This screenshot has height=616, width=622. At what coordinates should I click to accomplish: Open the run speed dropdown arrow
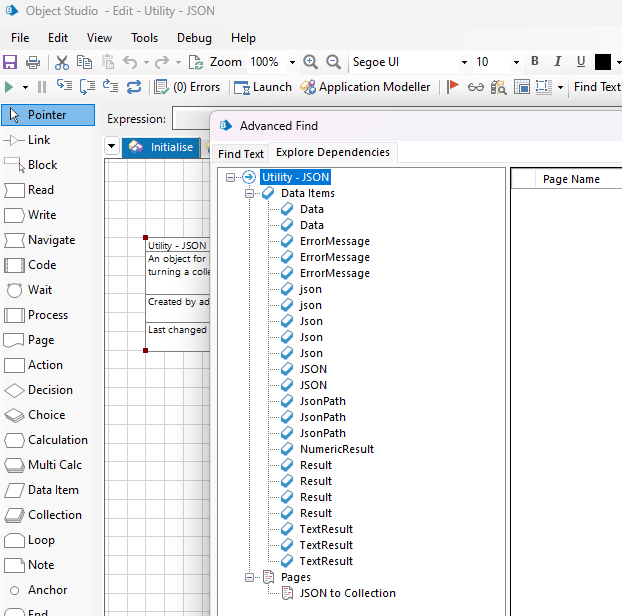(x=25, y=87)
